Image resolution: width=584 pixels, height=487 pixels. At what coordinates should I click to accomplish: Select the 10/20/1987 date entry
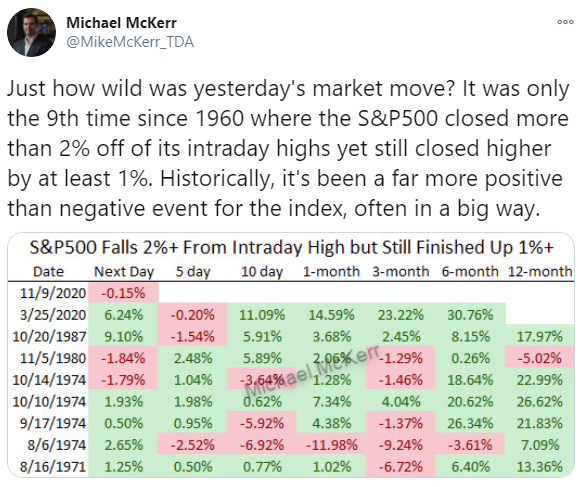[x=50, y=337]
